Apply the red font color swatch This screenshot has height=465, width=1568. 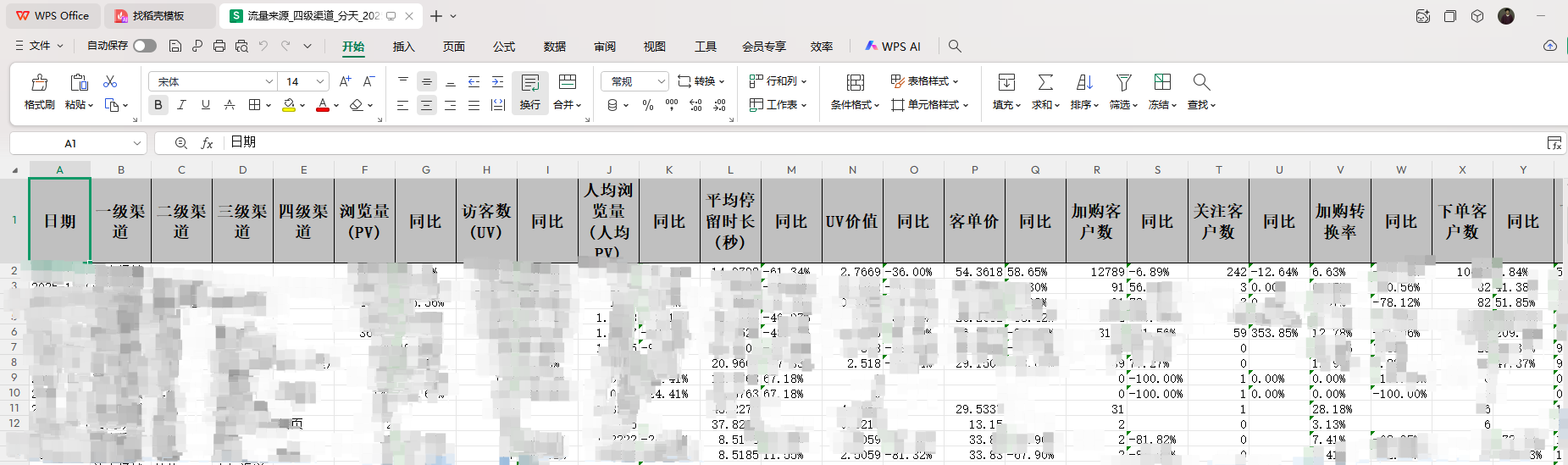[x=322, y=105]
